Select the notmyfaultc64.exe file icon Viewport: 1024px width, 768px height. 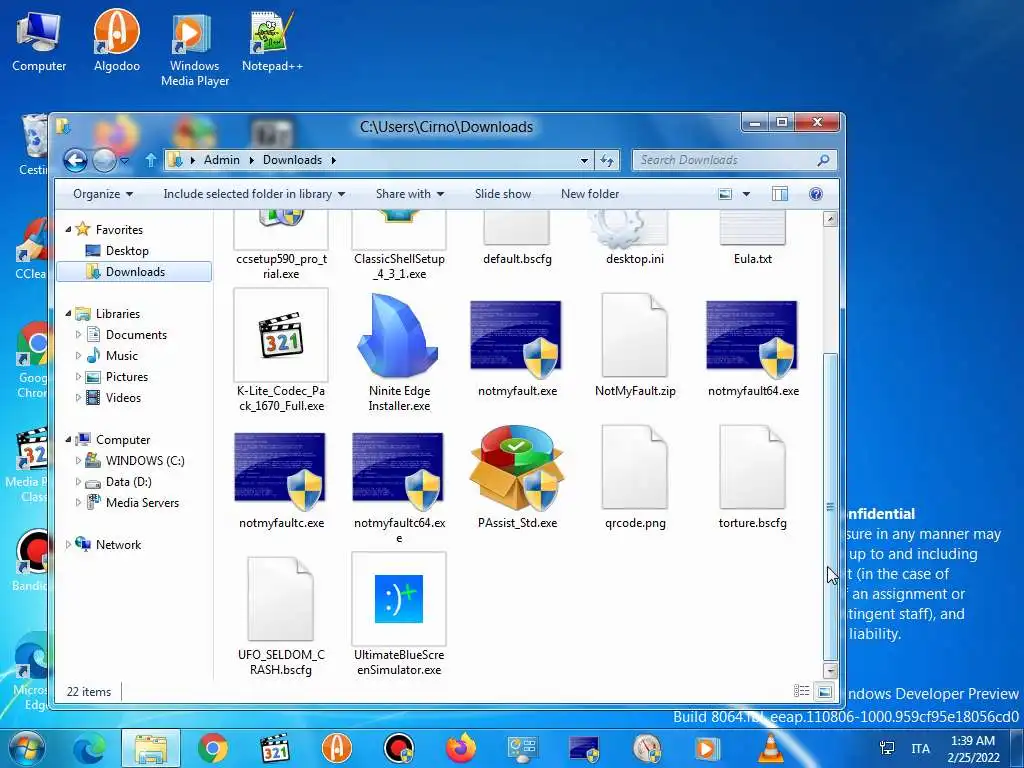[x=398, y=472]
